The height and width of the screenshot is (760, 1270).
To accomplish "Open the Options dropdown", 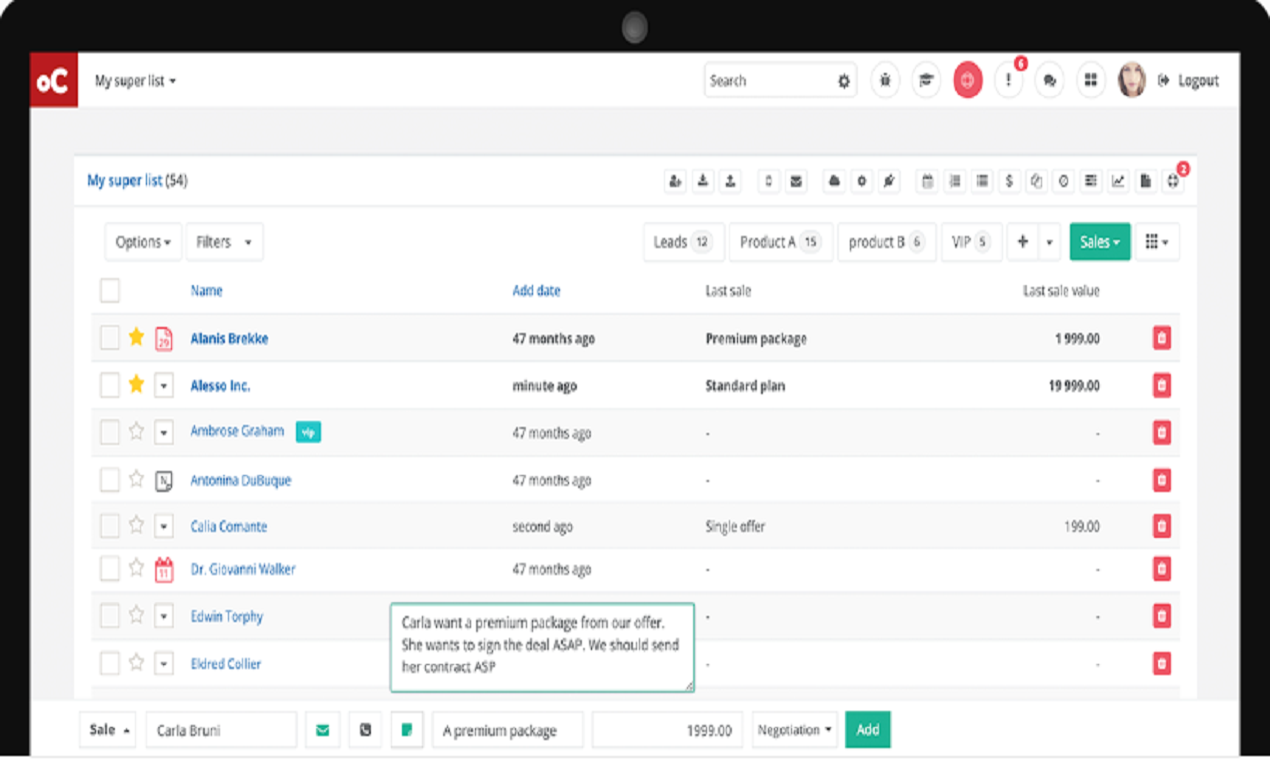I will click(x=142, y=241).
